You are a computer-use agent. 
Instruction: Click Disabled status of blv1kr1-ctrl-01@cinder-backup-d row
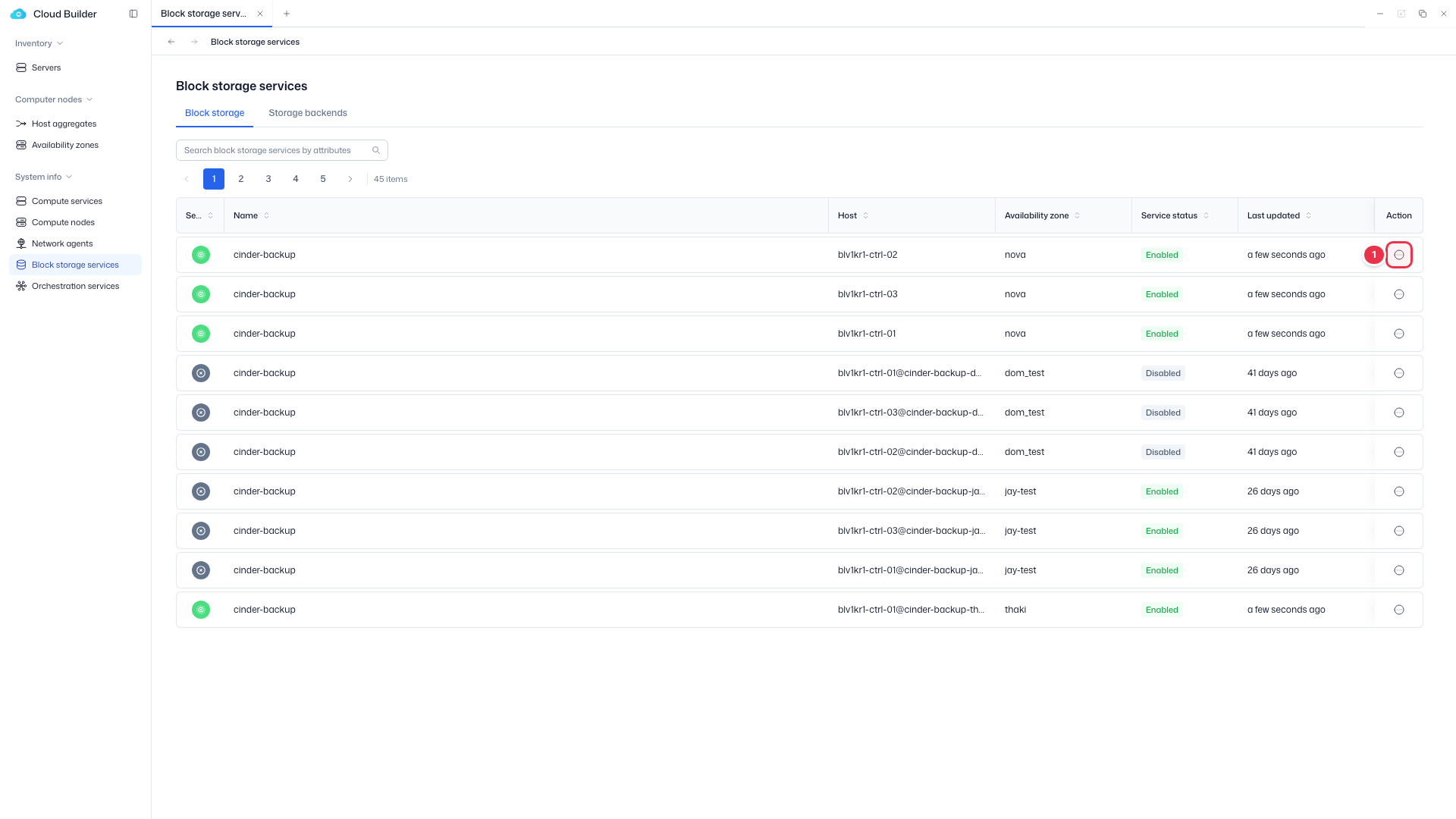[x=1163, y=373]
